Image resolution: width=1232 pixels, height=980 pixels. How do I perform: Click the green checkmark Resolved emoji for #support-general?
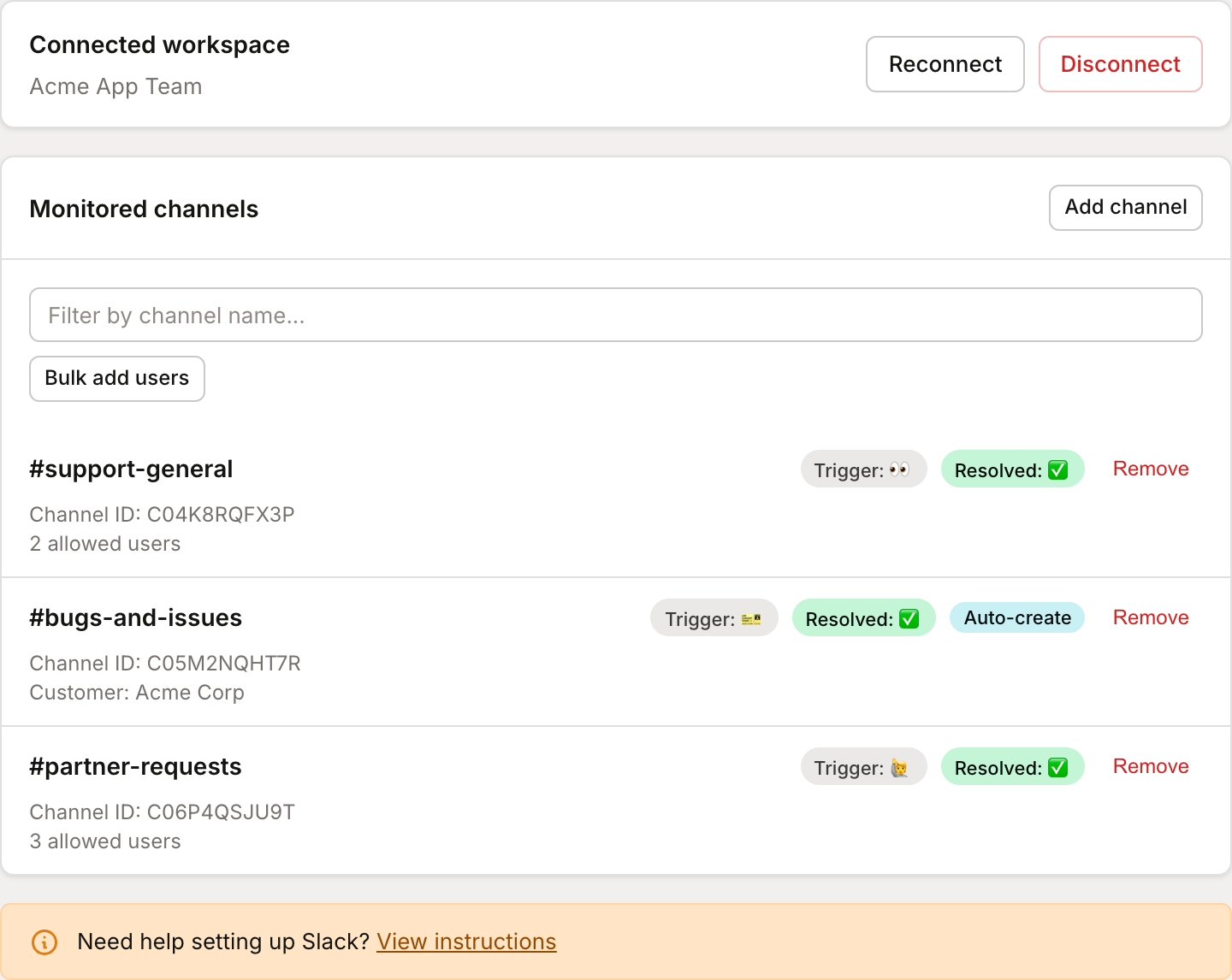[x=1058, y=470]
